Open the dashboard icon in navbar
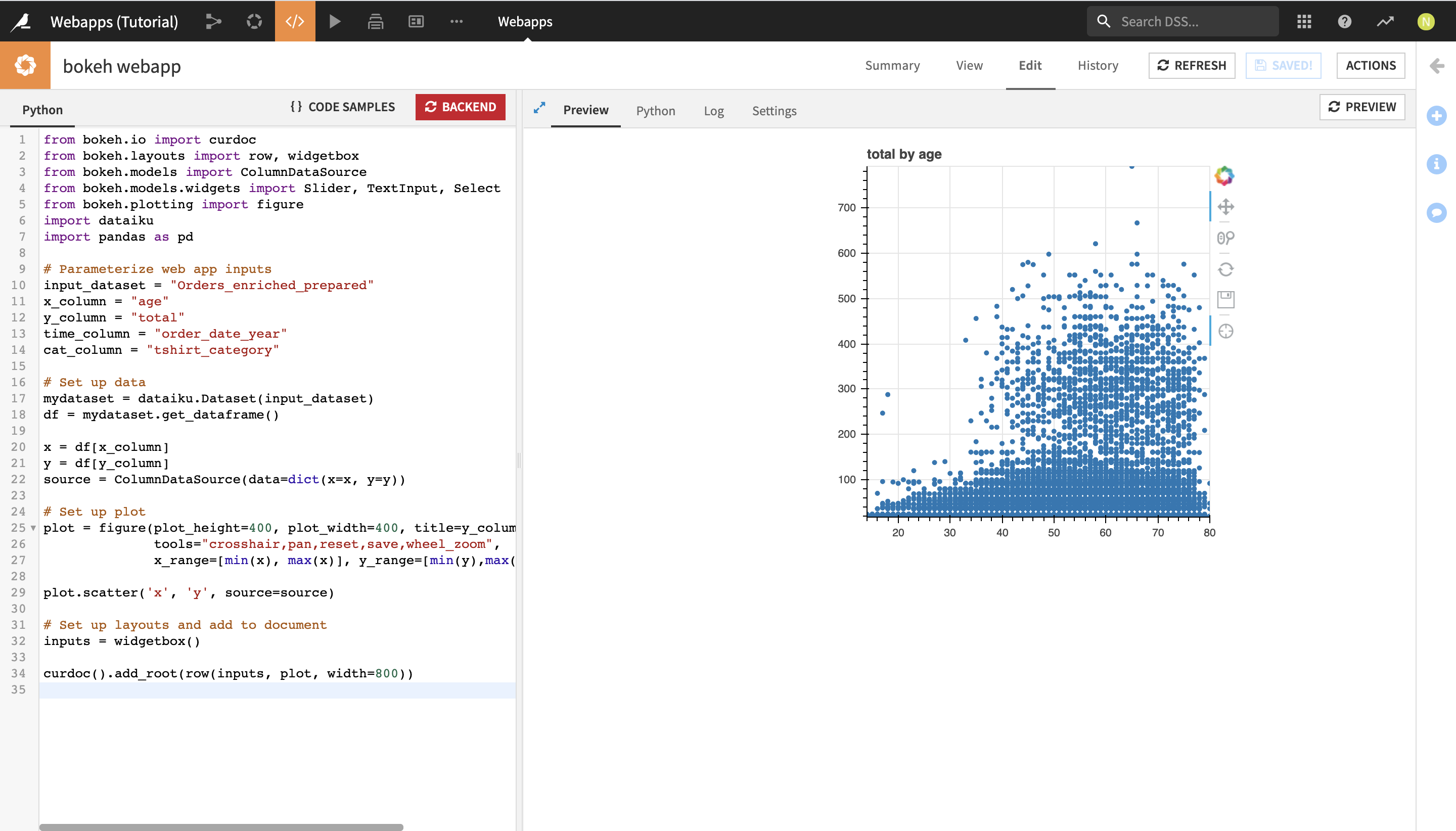This screenshot has width=1456, height=831. 416,22
